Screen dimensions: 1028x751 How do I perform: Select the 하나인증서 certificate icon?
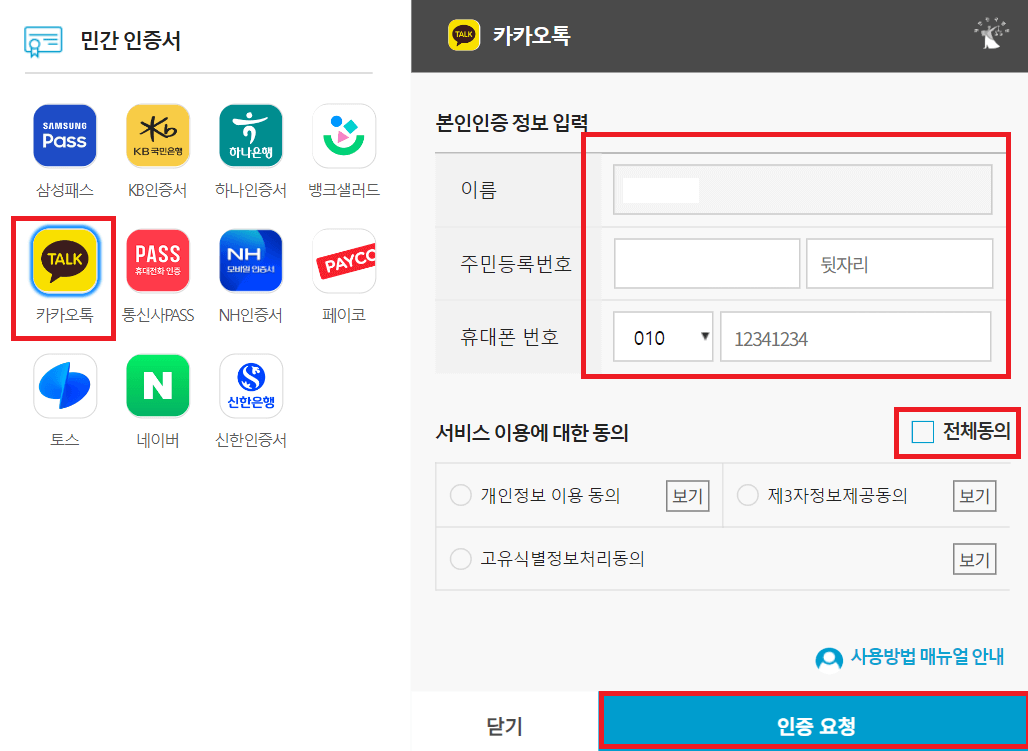pyautogui.click(x=251, y=136)
